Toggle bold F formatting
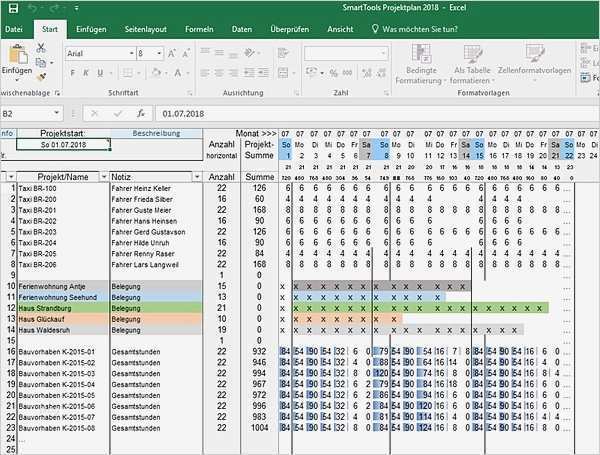 coord(71,74)
